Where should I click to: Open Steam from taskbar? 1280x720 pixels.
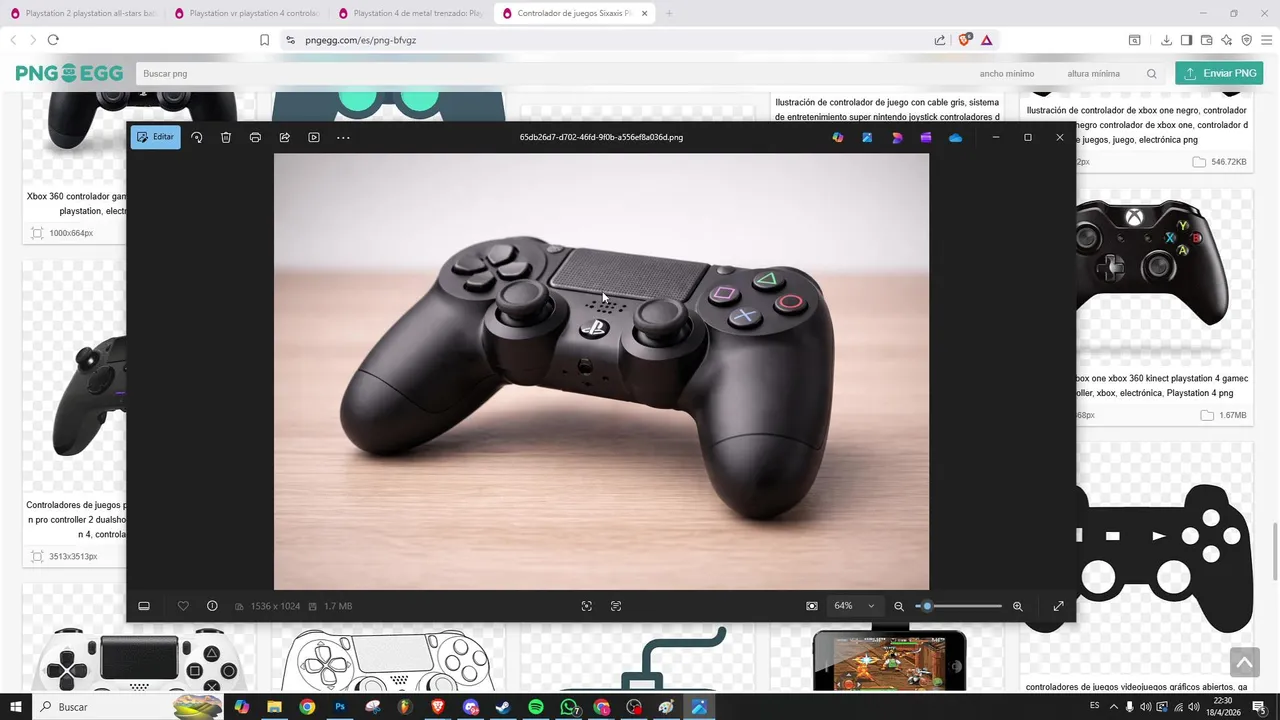pyautogui.click(x=503, y=707)
